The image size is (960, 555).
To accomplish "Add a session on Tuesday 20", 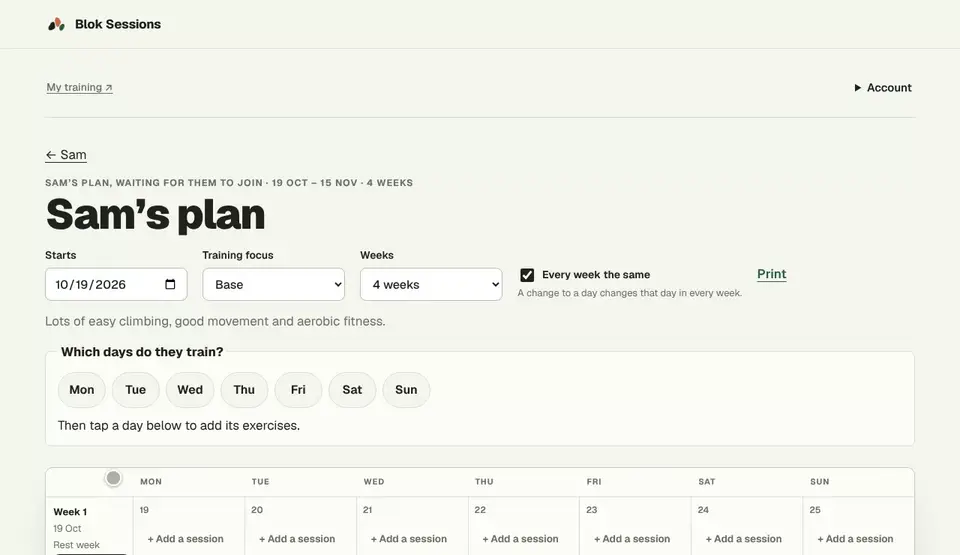I will pos(297,539).
